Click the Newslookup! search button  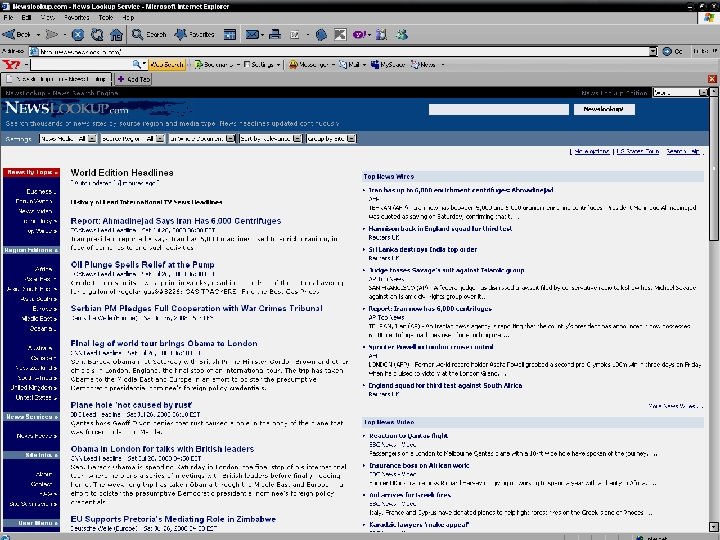click(604, 109)
